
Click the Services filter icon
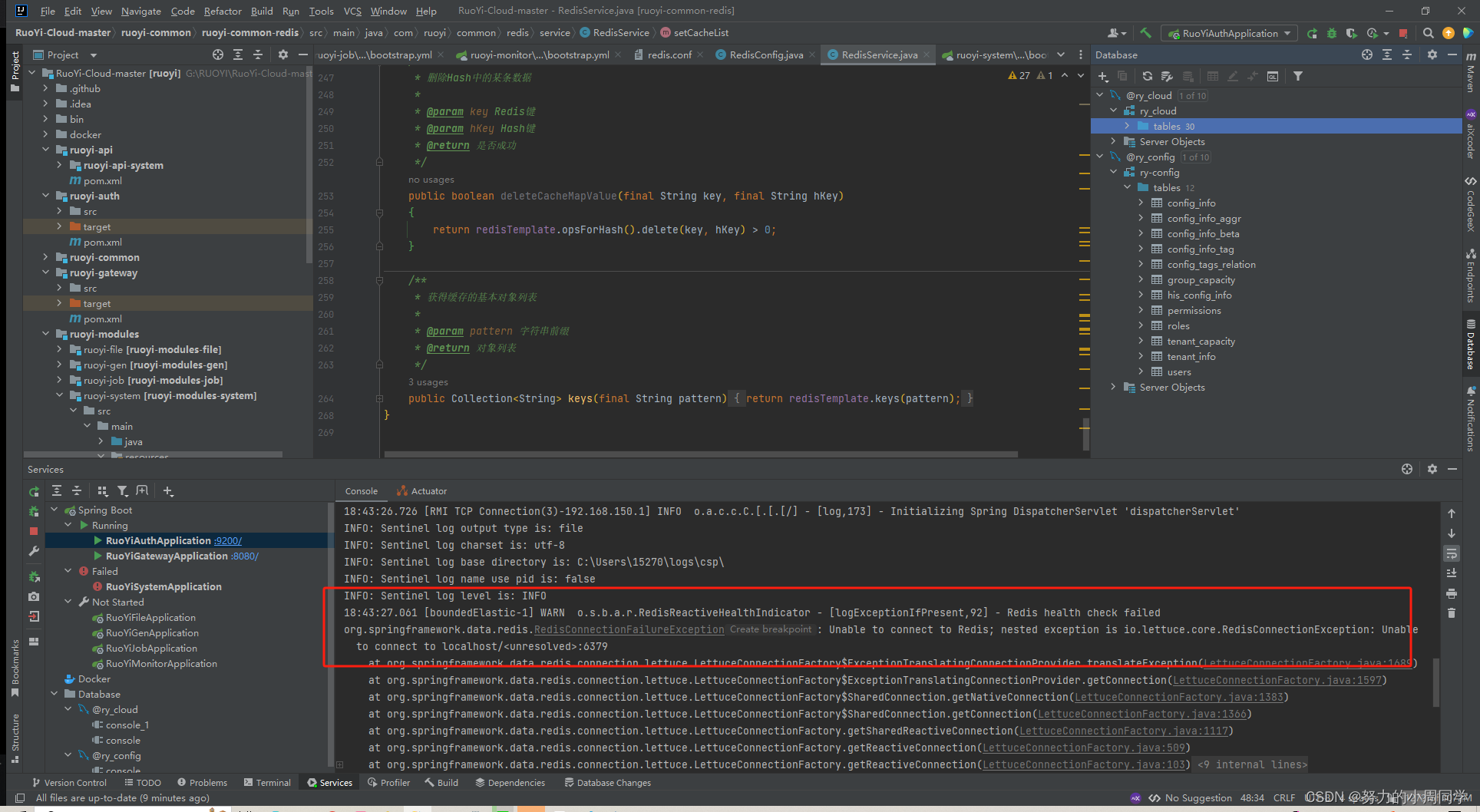[123, 491]
